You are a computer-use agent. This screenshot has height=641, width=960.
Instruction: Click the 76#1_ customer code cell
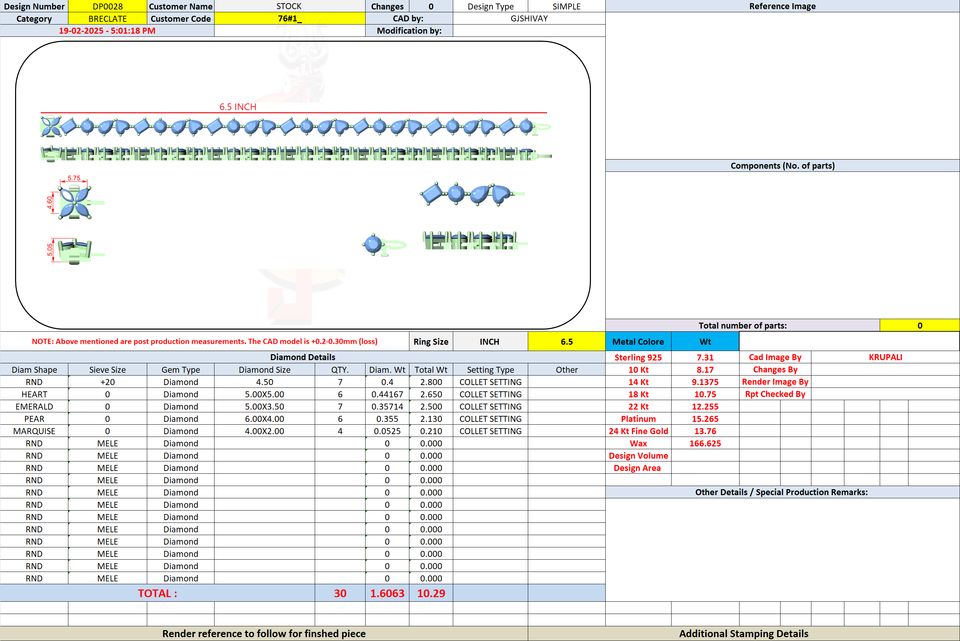coord(289,18)
